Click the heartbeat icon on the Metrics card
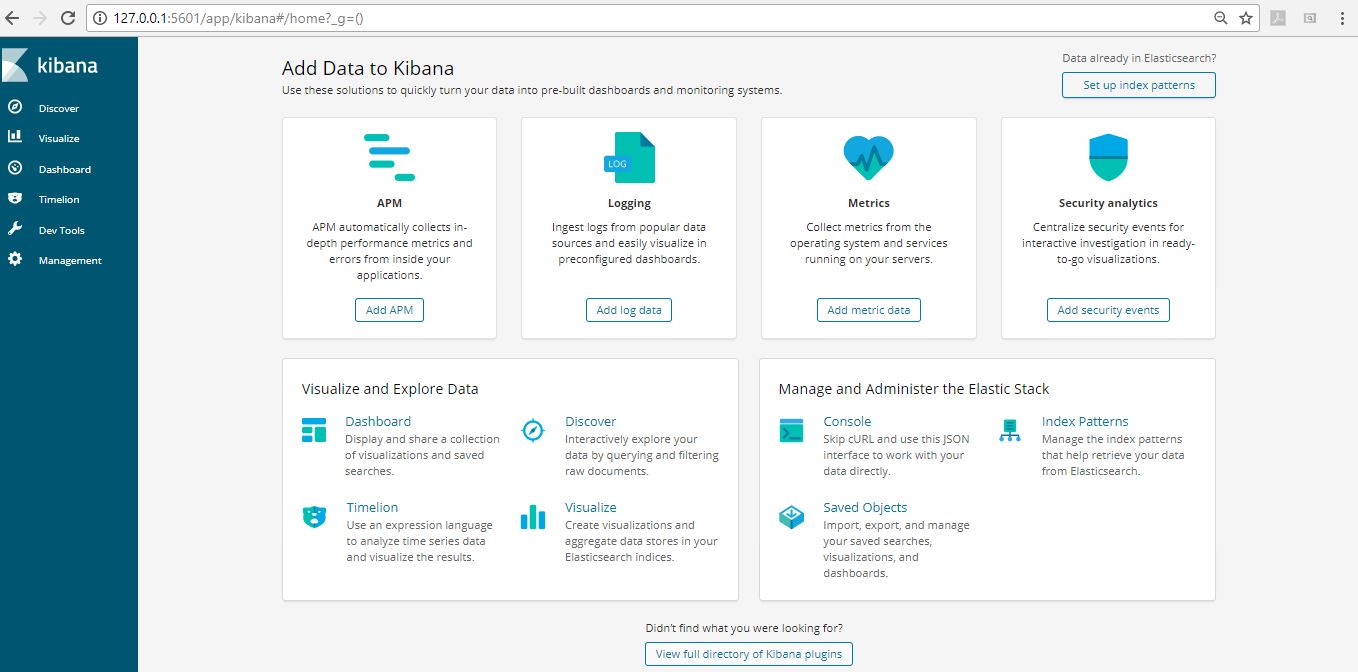The width and height of the screenshot is (1358, 672). pyautogui.click(x=868, y=156)
